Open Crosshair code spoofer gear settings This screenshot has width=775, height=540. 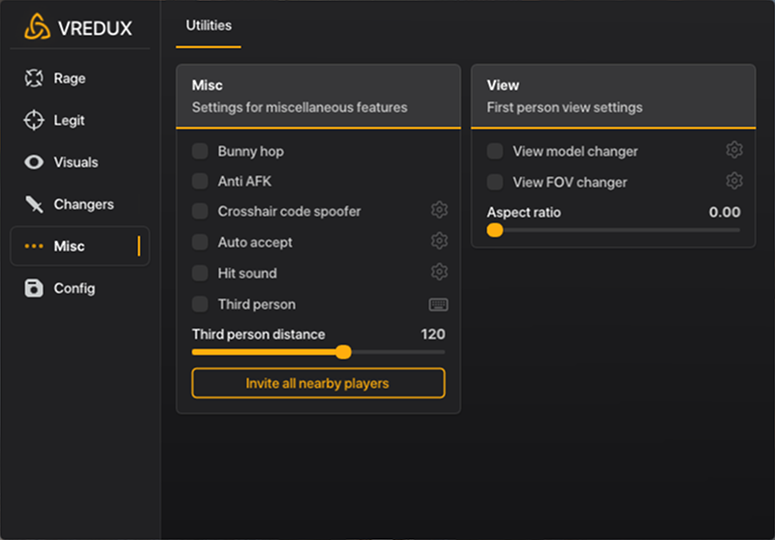tap(438, 211)
